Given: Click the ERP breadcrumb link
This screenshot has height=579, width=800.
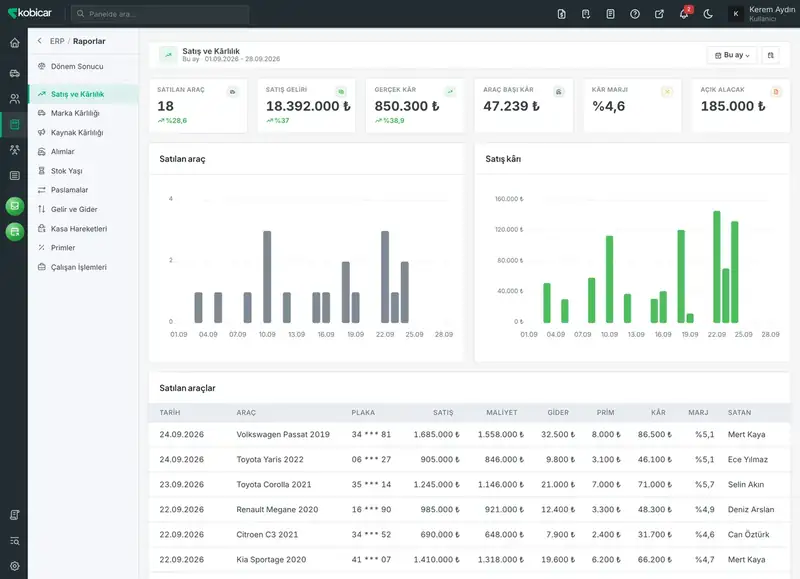Looking at the screenshot, I should (x=57, y=41).
